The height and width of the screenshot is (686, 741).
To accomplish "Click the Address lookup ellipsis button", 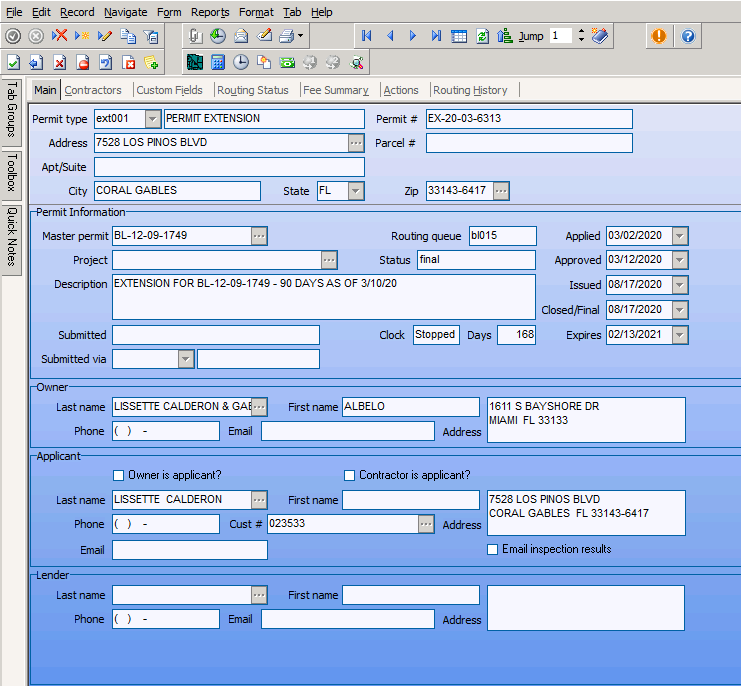I will [x=356, y=143].
